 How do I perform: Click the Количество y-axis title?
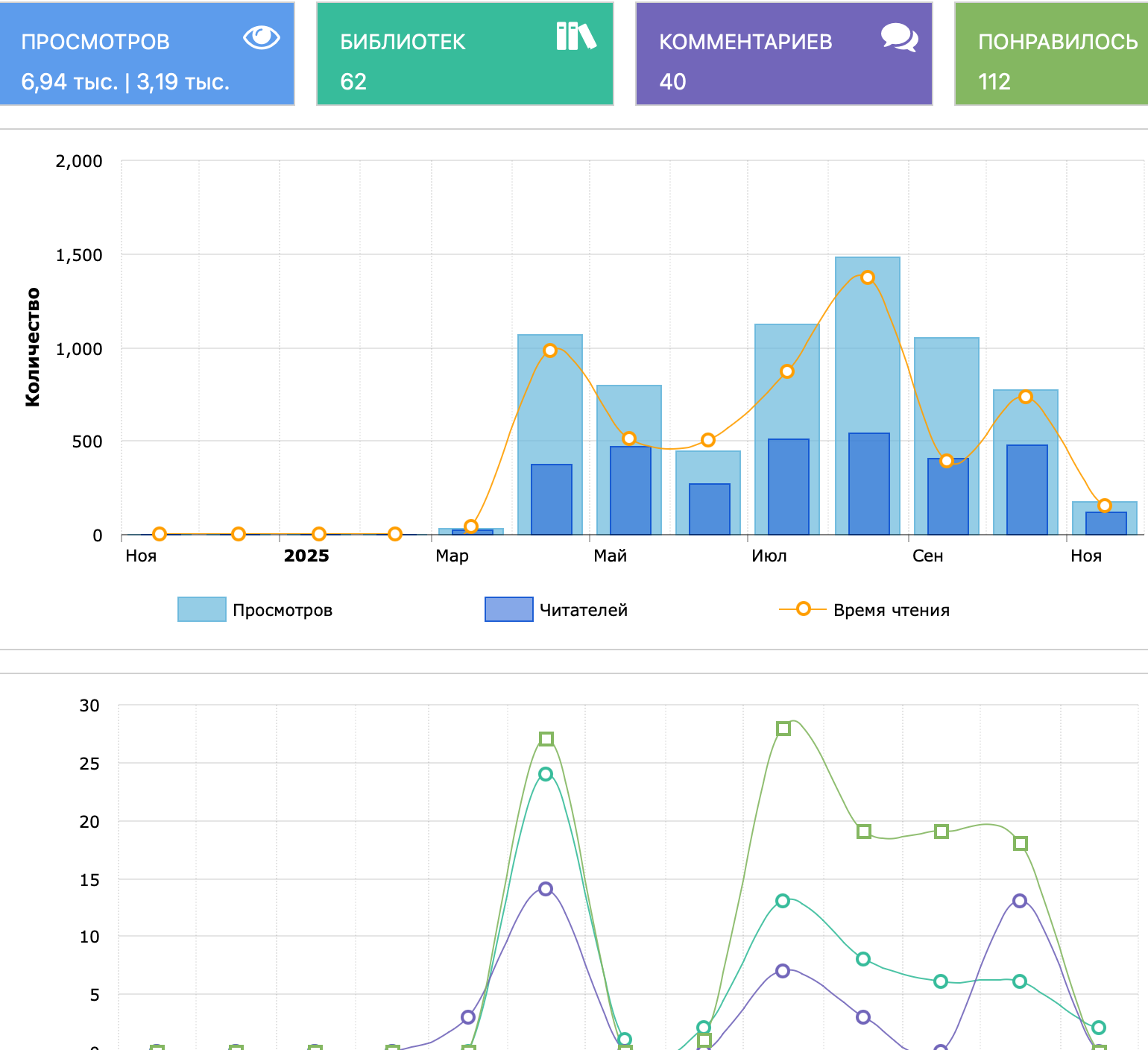(32, 347)
